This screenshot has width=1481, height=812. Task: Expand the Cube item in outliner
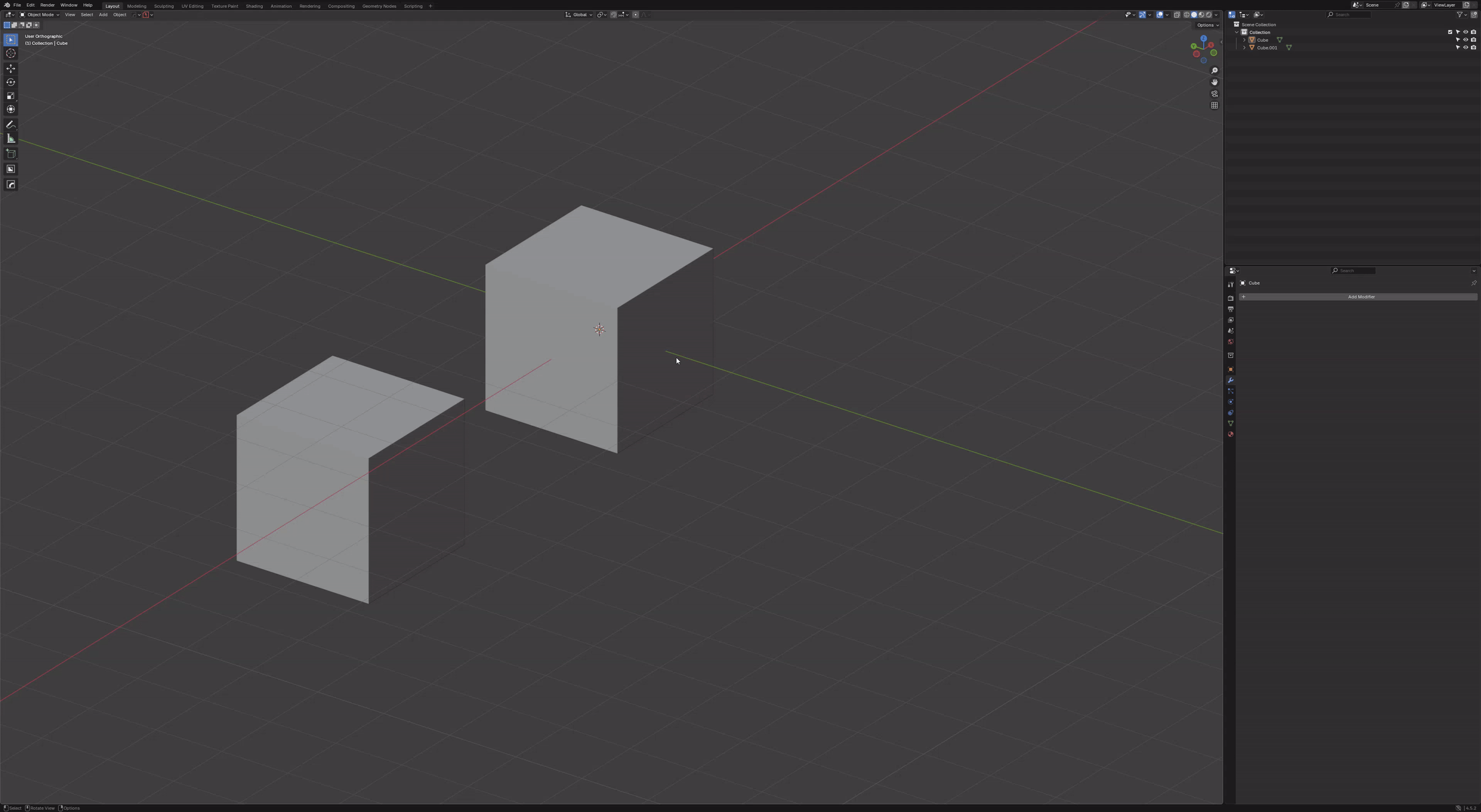click(1244, 40)
